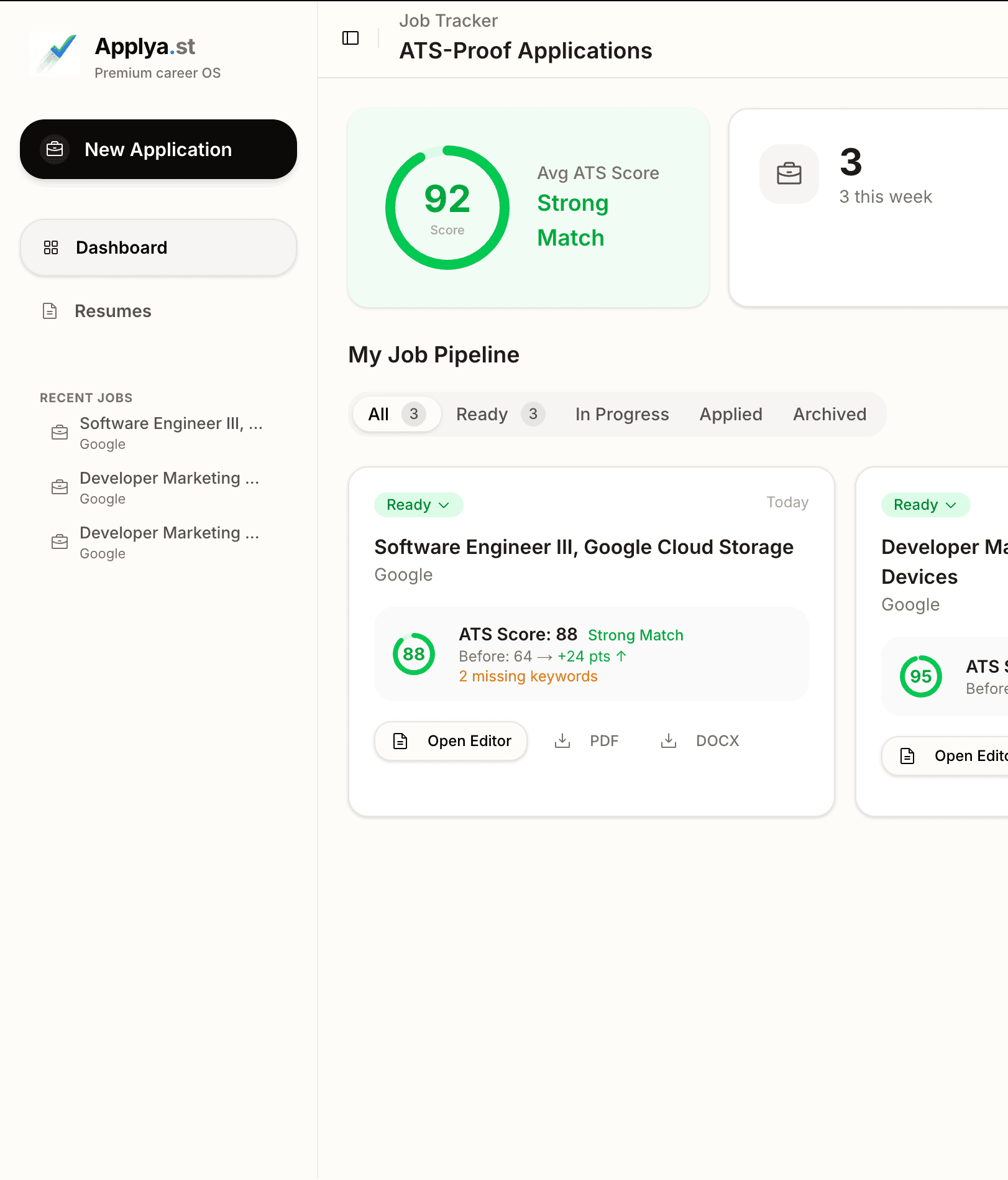Screen dimensions: 1008x1180
Task: Switch to the Applied pipeline tab
Action: (x=731, y=414)
